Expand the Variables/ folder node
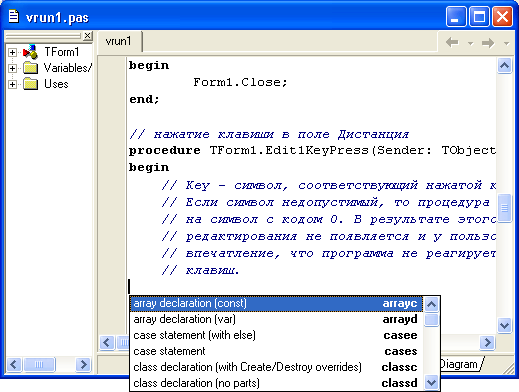Viewport: 519px width, 392px height. 12,68
